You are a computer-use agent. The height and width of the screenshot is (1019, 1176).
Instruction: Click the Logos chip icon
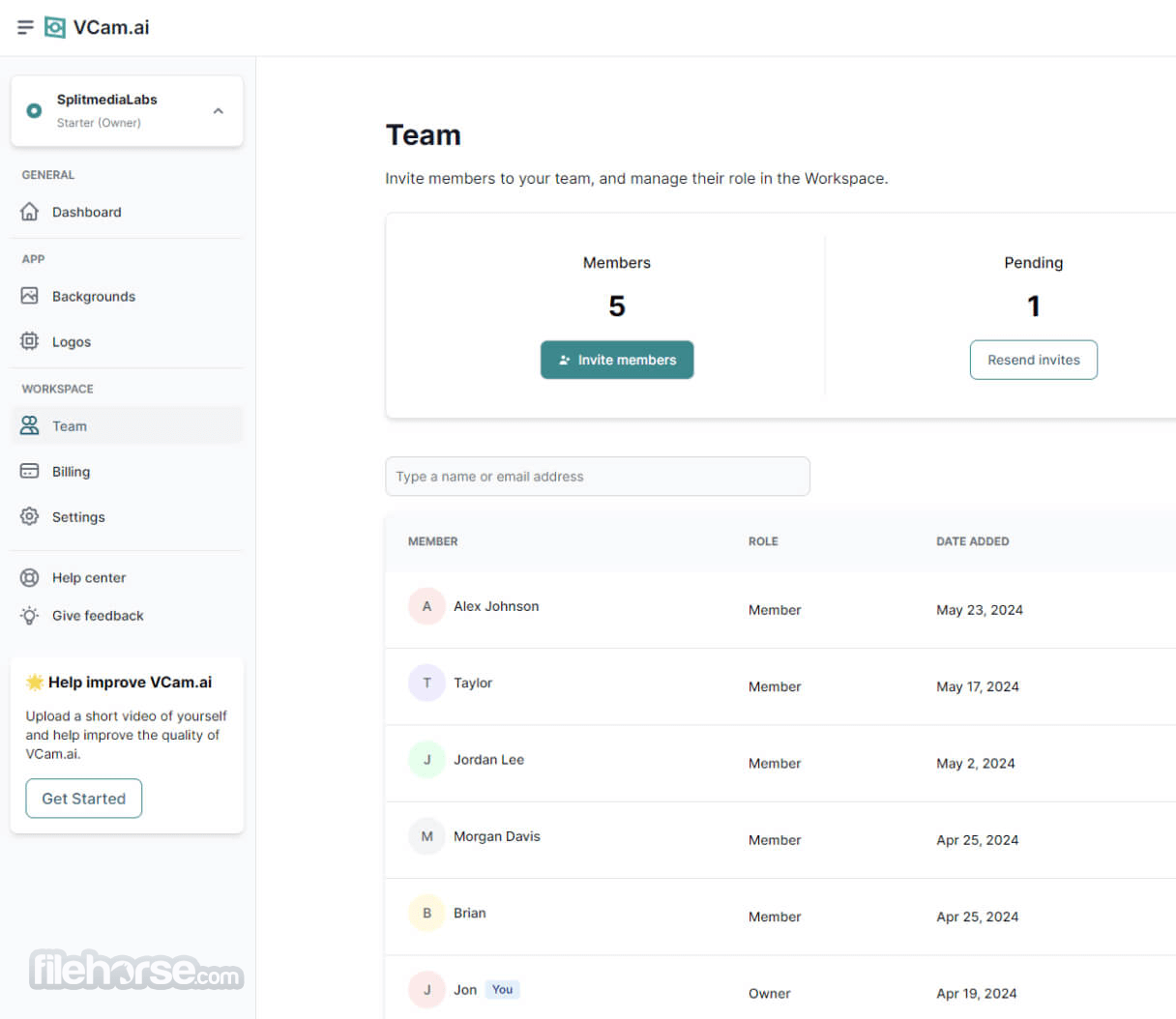[x=30, y=341]
